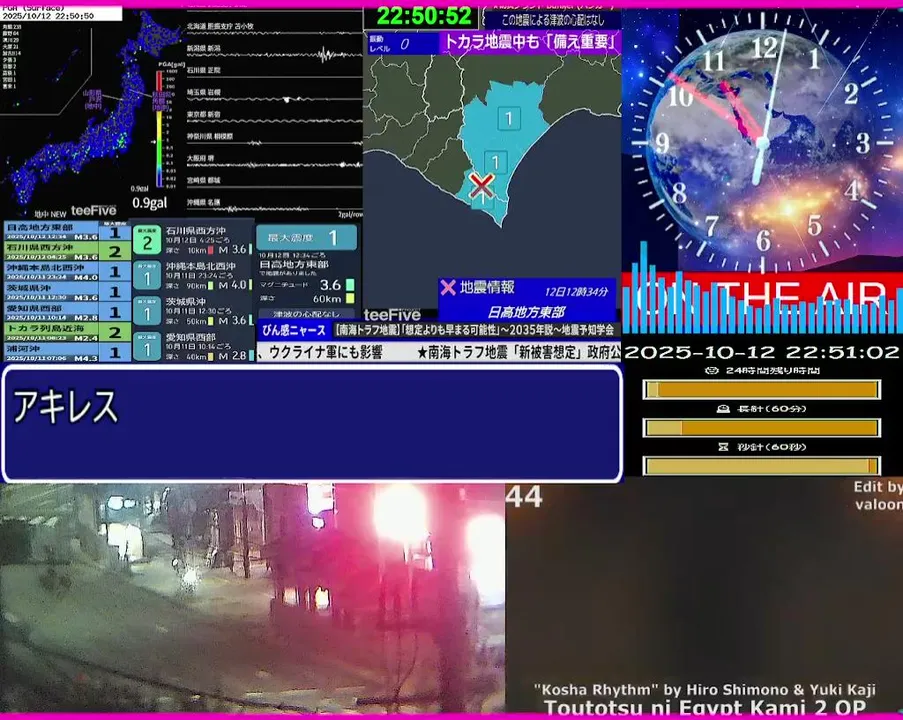Click the PGA (Surface) timestamp box
Image resolution: width=903 pixels, height=720 pixels.
click(61, 13)
